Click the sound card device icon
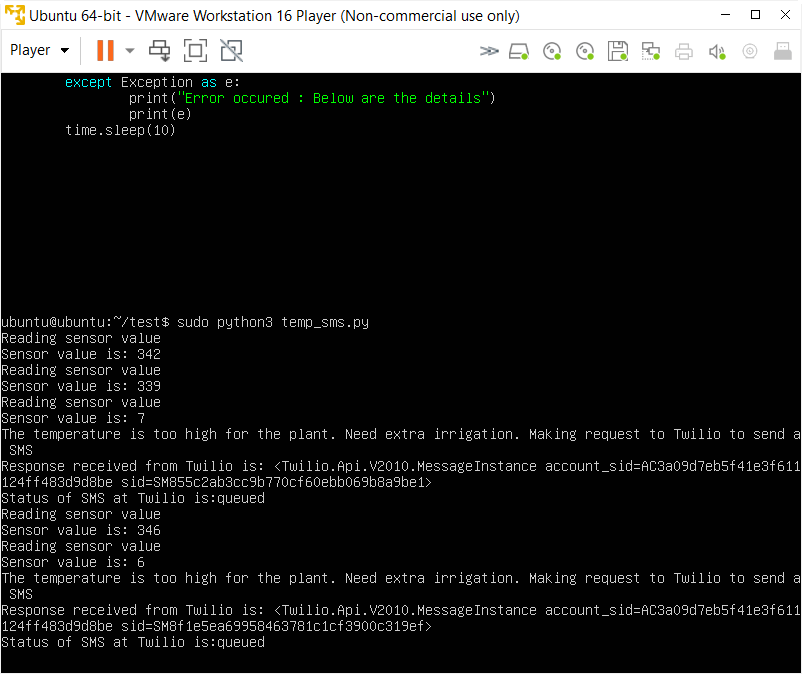 717,51
